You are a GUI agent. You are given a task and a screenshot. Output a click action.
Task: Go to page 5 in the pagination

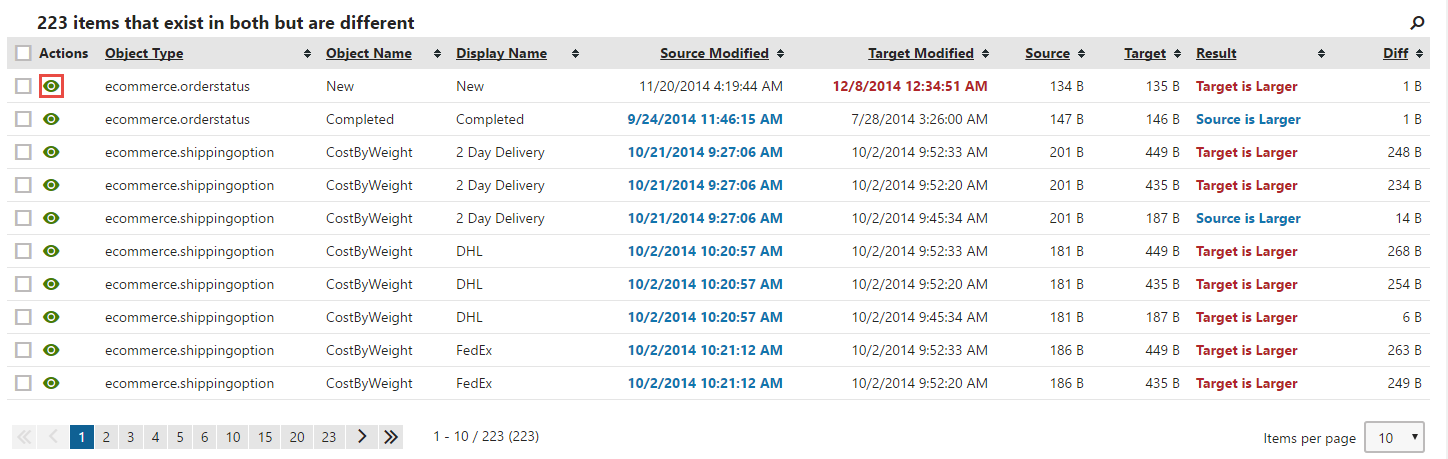coord(180,437)
